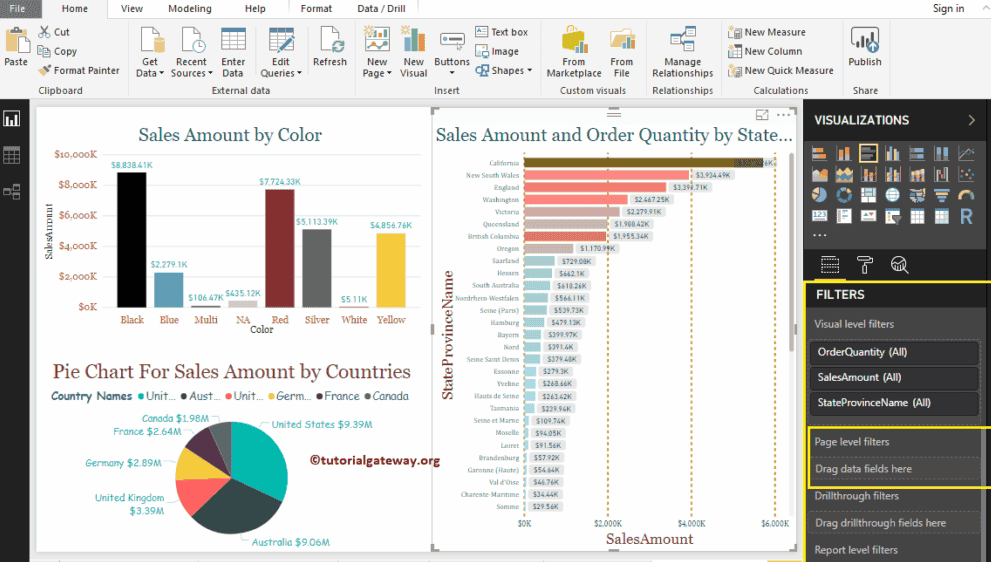Open Relationships view from left sidebar
991x562 pixels.
coord(12,191)
